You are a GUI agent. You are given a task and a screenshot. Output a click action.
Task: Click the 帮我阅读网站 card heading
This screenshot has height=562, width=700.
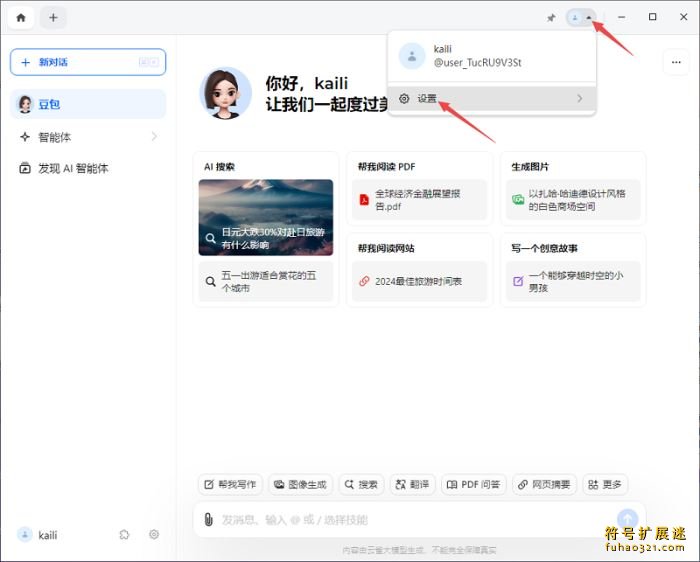[x=386, y=249]
